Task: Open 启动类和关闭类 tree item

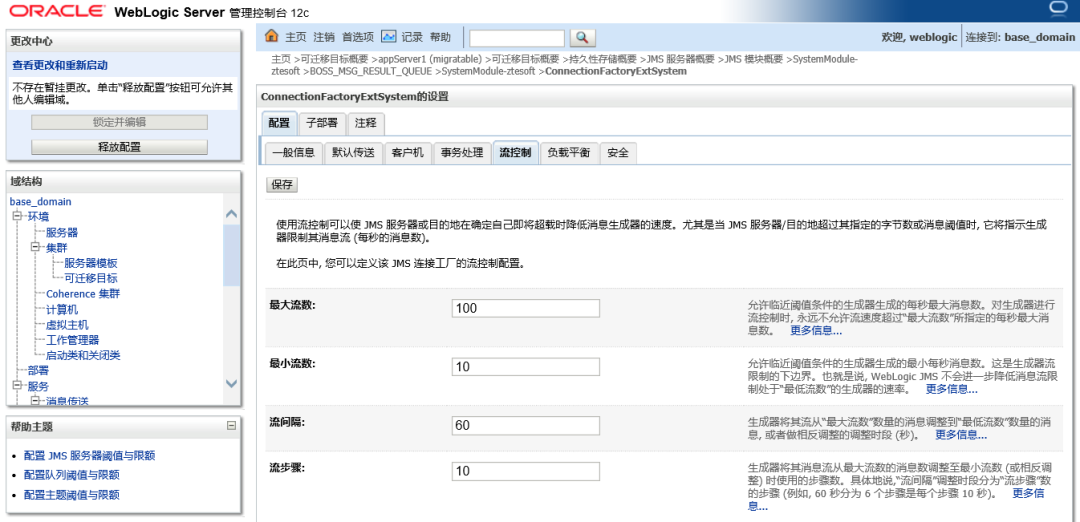Action: (83, 355)
